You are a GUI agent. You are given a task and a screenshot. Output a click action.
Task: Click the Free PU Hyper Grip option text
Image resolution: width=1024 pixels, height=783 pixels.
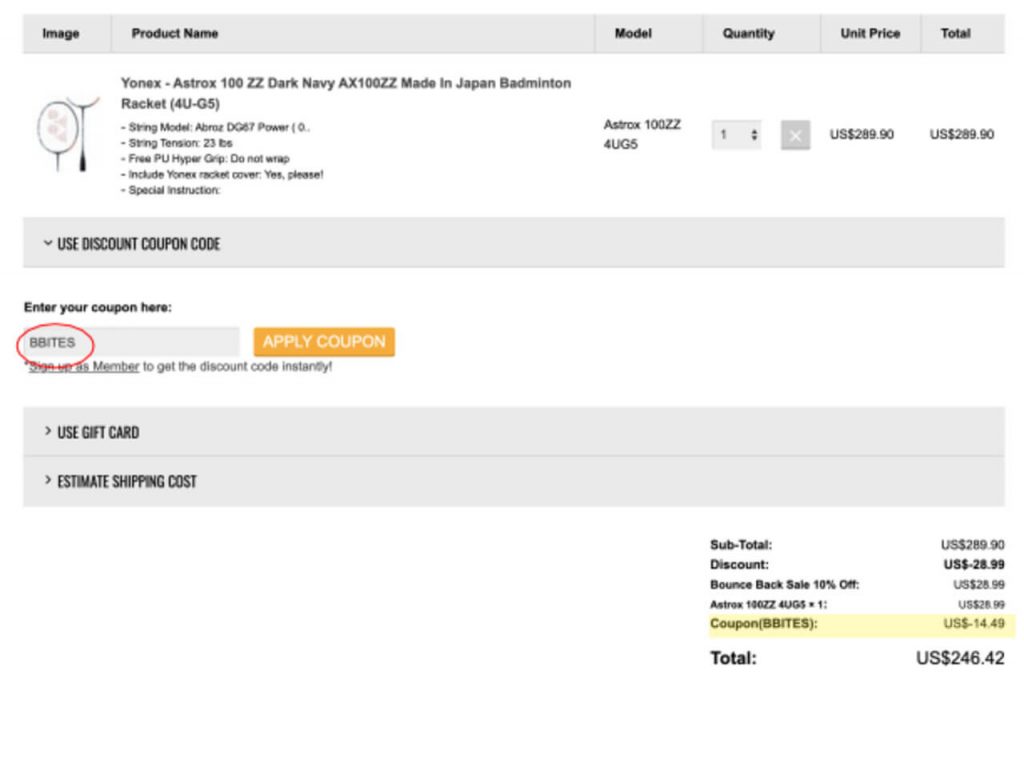(x=205, y=159)
